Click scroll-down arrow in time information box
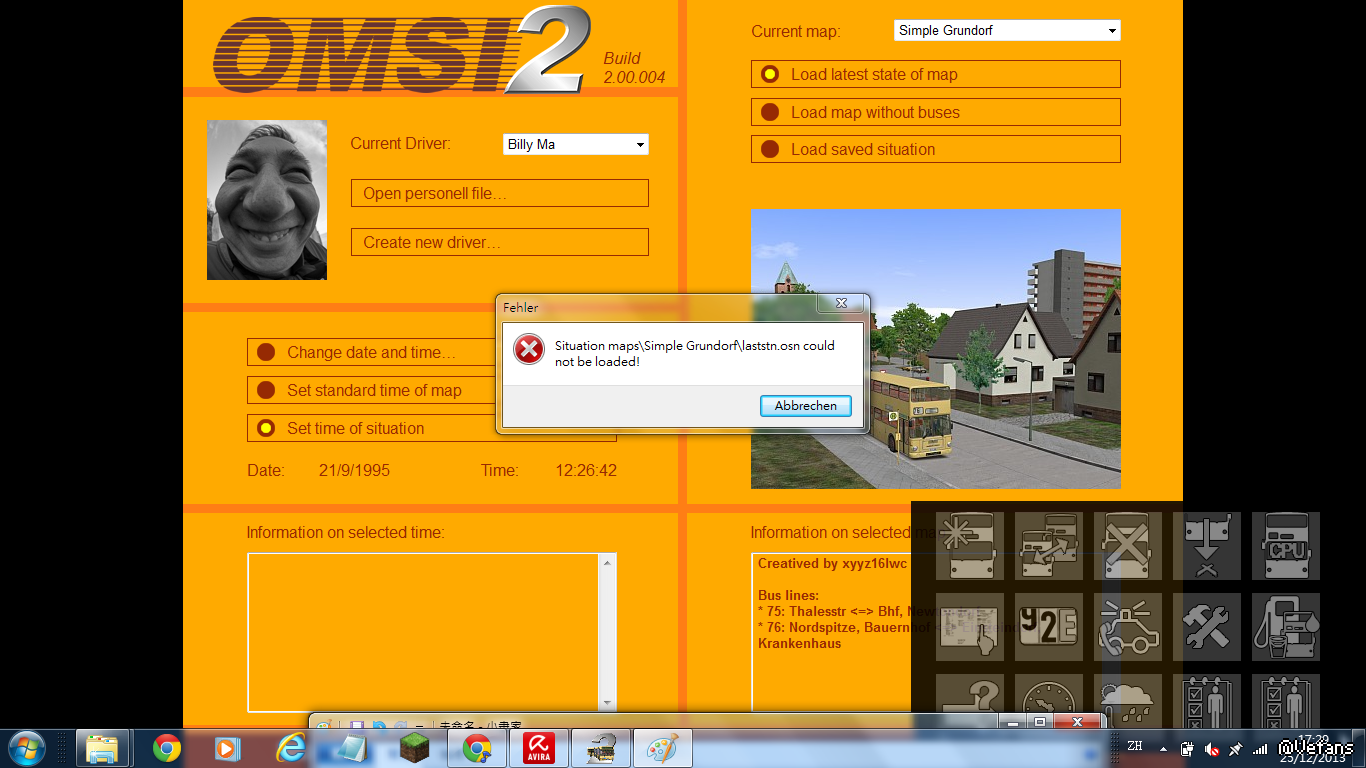1366x768 pixels. click(607, 702)
